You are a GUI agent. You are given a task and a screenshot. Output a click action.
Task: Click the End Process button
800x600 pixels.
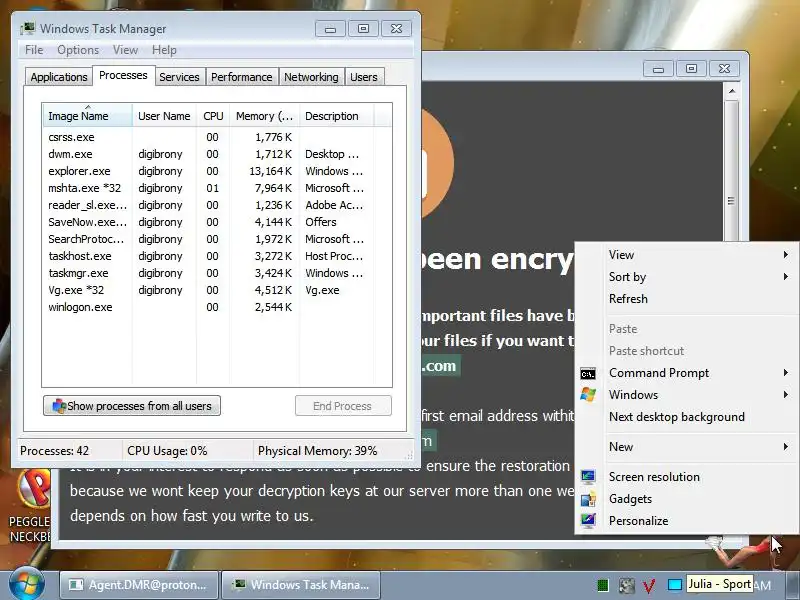coord(343,406)
